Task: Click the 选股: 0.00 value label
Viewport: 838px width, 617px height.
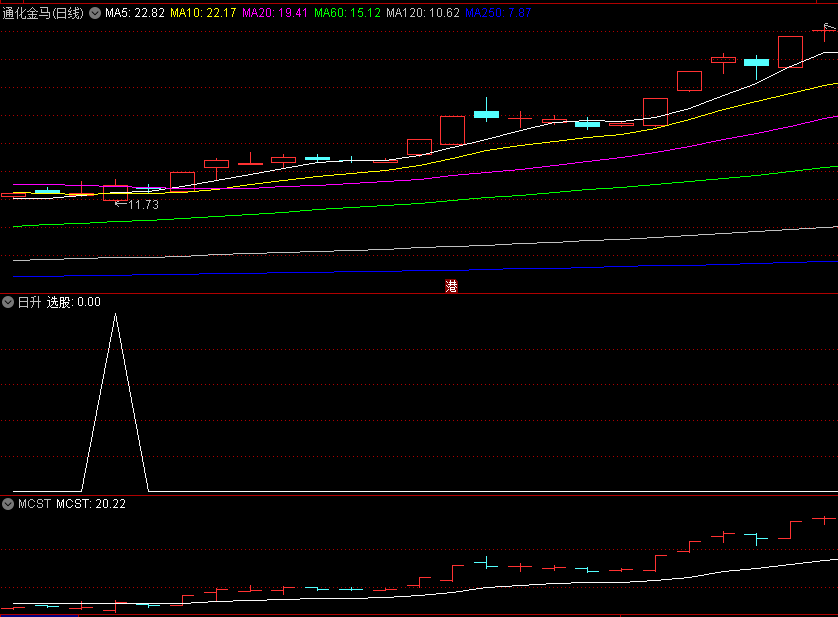Action: coord(74,302)
